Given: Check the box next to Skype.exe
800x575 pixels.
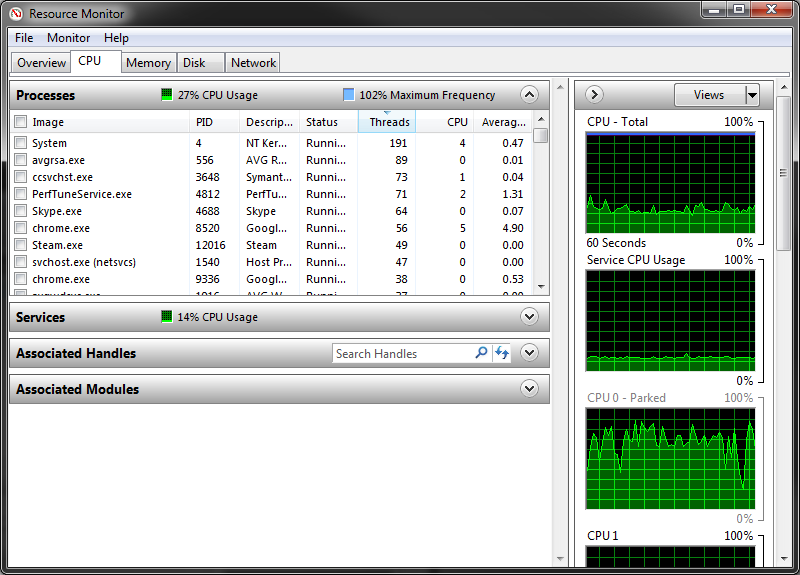Looking at the screenshot, I should pos(20,211).
